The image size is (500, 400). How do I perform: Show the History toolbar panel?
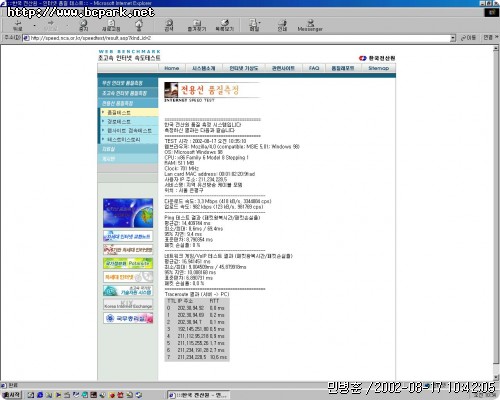pos(225,25)
